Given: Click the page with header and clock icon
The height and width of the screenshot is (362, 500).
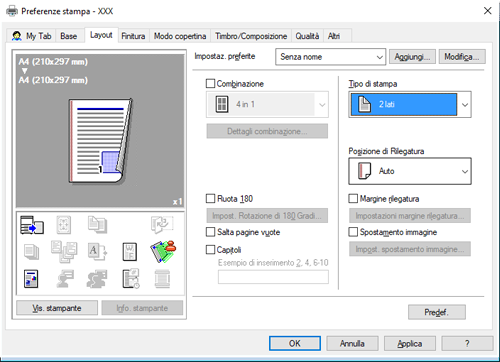Looking at the screenshot, I should click(131, 278).
